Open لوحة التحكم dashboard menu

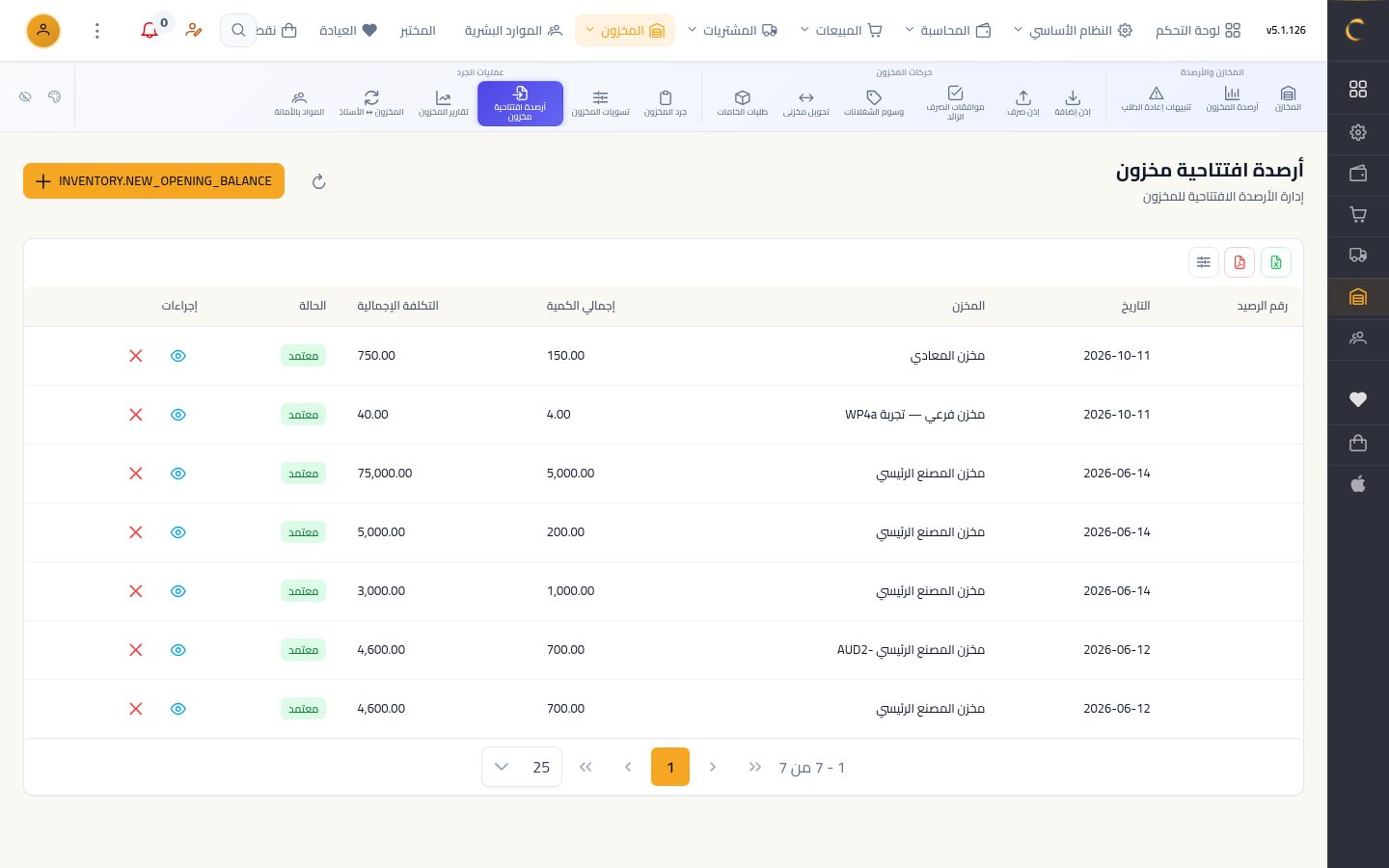pos(1198,31)
